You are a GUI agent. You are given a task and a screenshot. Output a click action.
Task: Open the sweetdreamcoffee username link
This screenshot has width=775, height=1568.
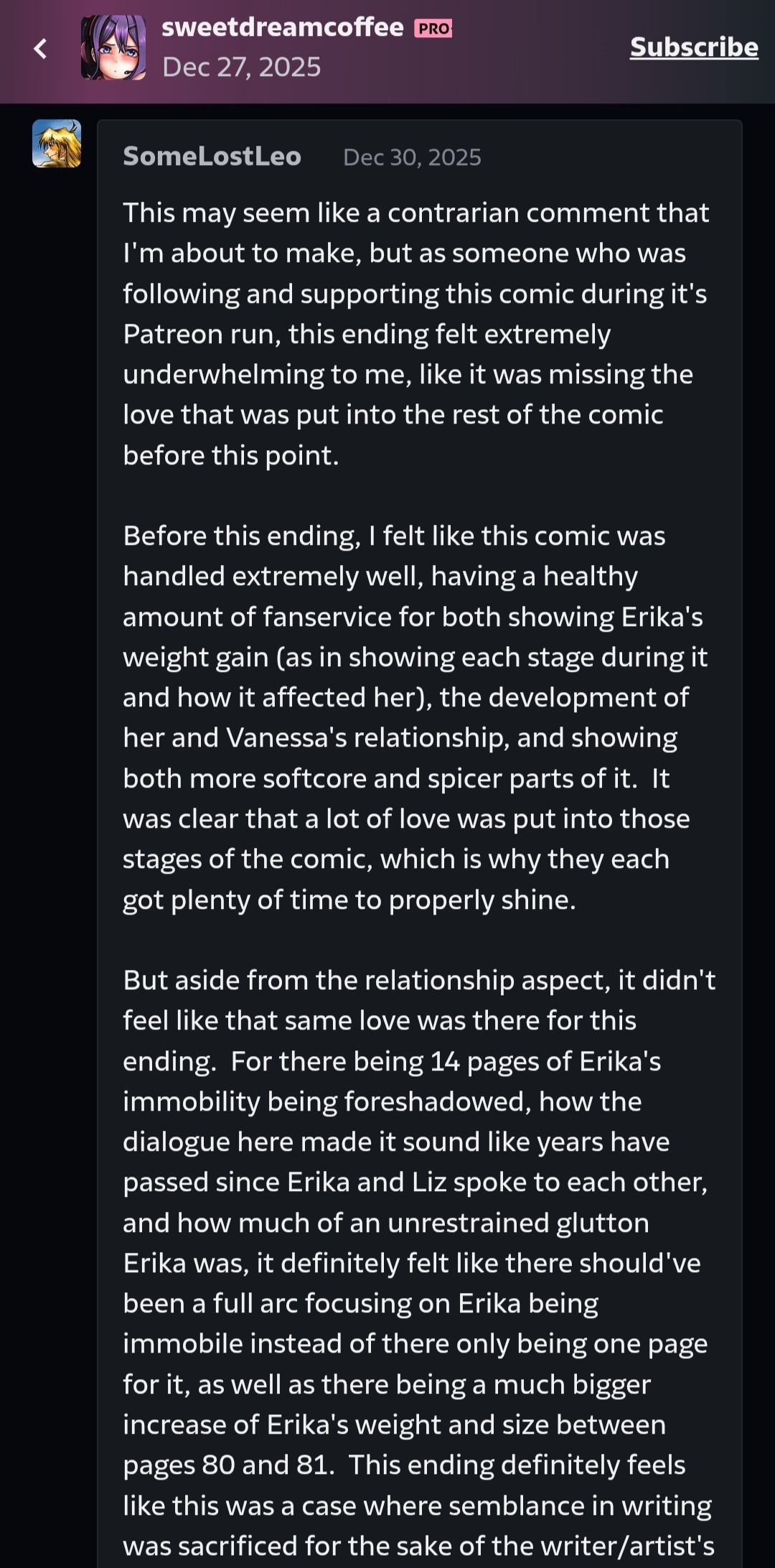click(282, 27)
